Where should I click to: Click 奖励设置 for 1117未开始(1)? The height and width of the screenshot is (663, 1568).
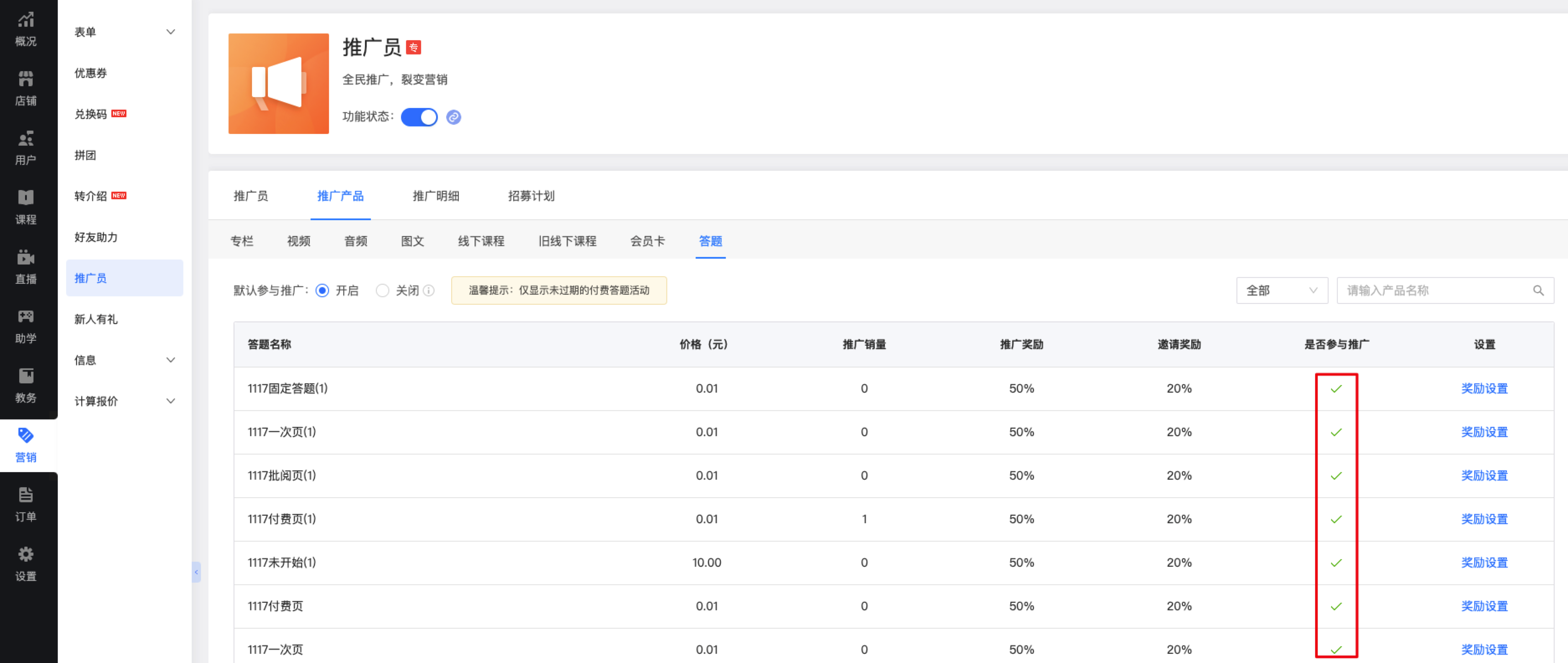coord(1485,563)
